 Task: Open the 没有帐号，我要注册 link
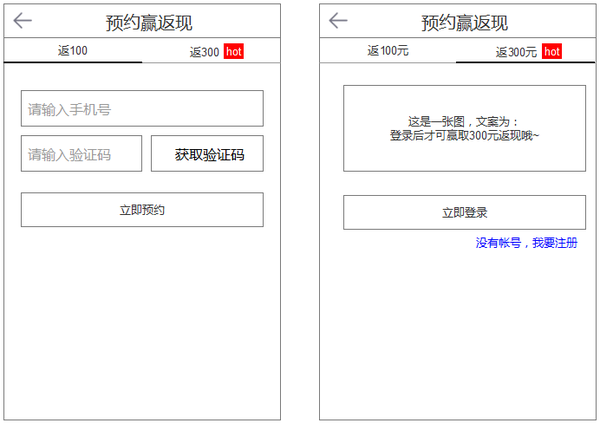point(526,243)
